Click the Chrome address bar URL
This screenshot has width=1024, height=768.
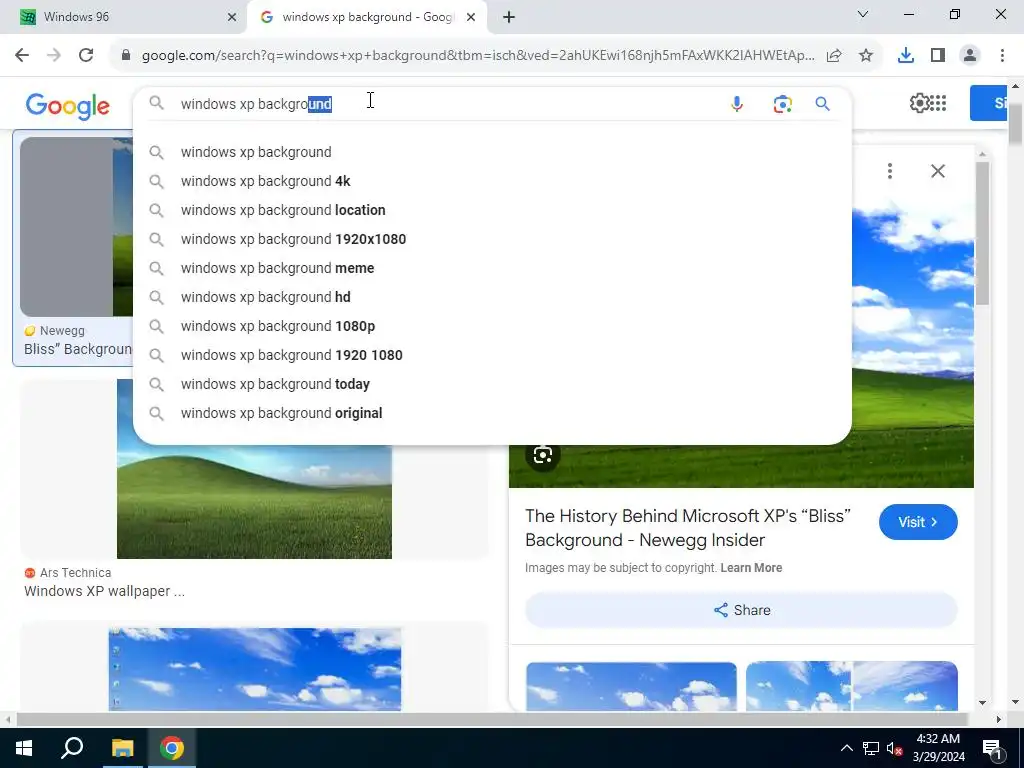click(x=478, y=56)
